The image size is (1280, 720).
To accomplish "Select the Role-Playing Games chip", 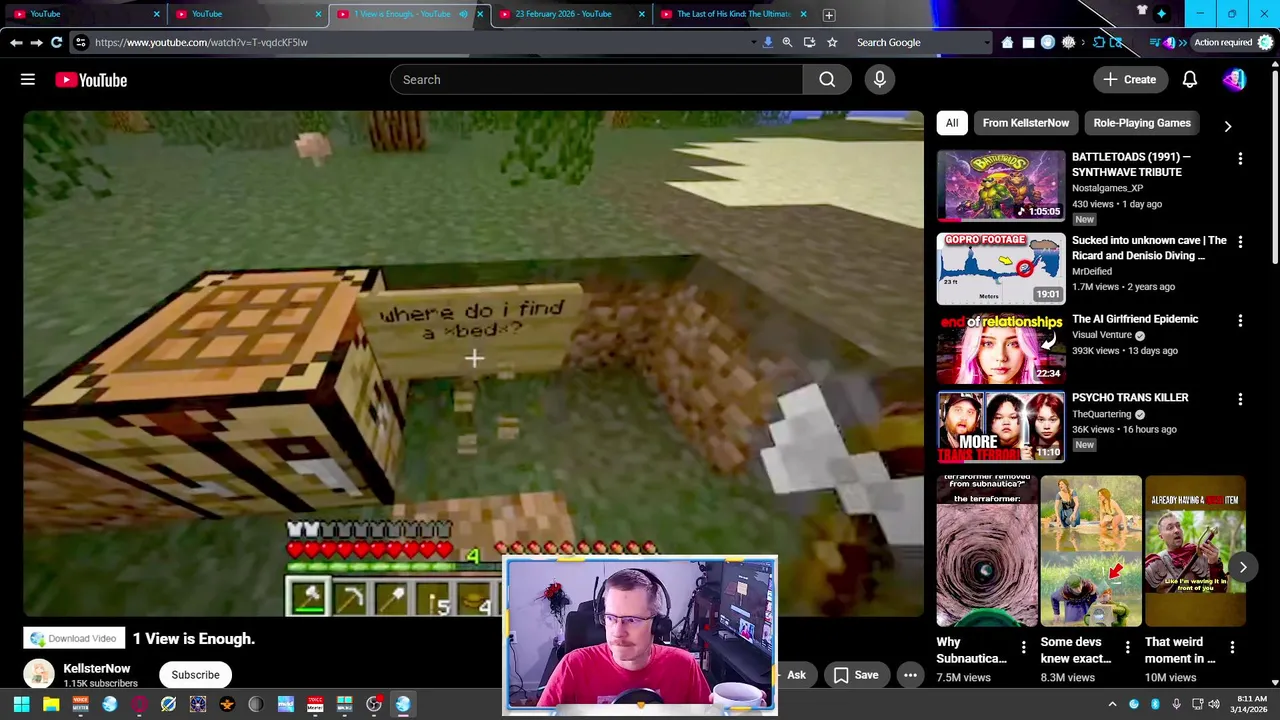I will pyautogui.click(x=1141, y=123).
